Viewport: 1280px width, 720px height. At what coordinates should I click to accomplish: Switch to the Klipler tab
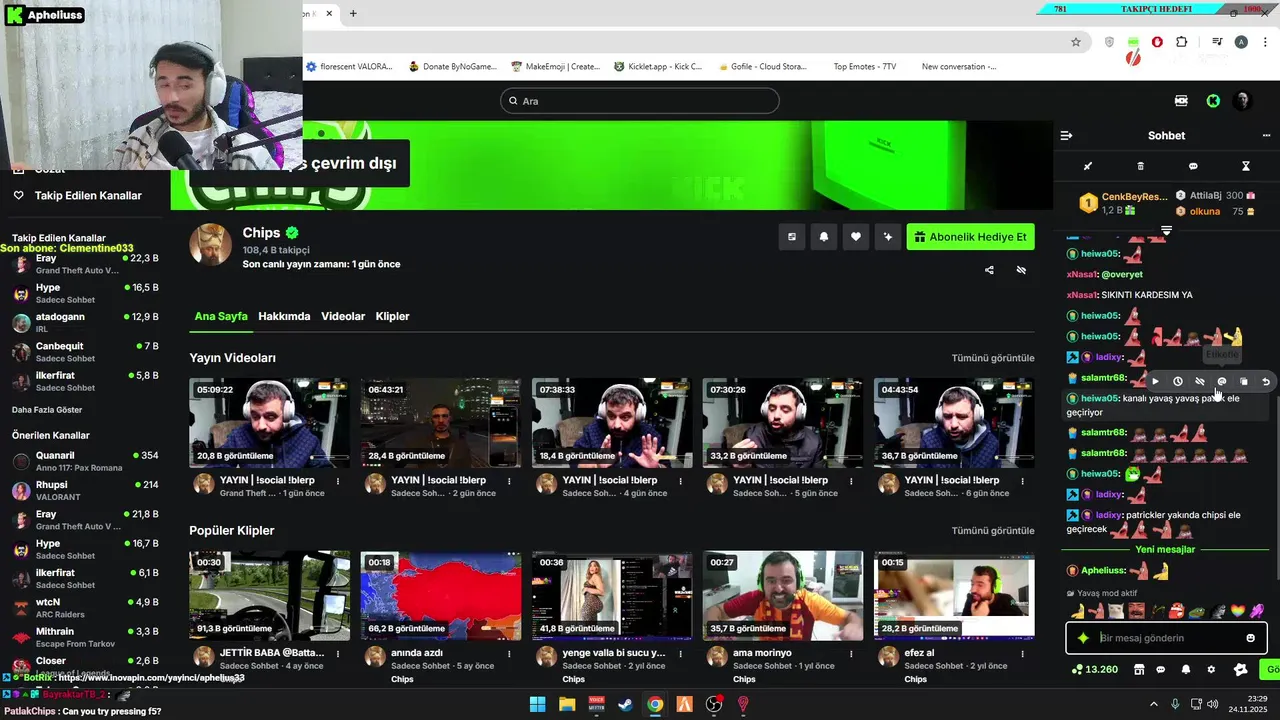(392, 316)
